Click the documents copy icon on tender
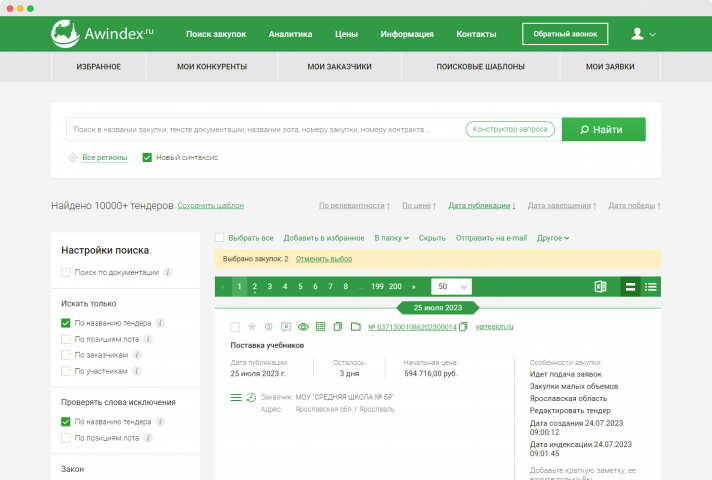 (x=337, y=327)
